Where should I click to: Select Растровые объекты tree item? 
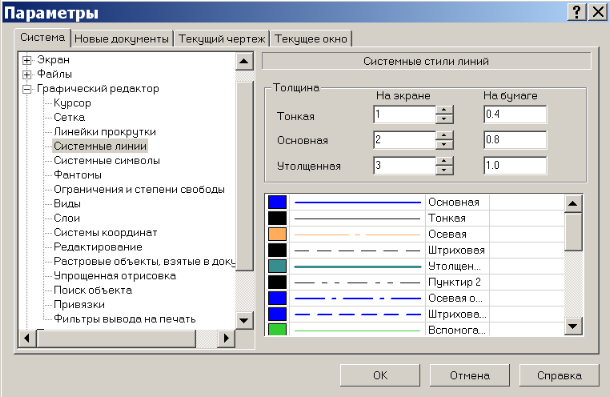point(144,261)
